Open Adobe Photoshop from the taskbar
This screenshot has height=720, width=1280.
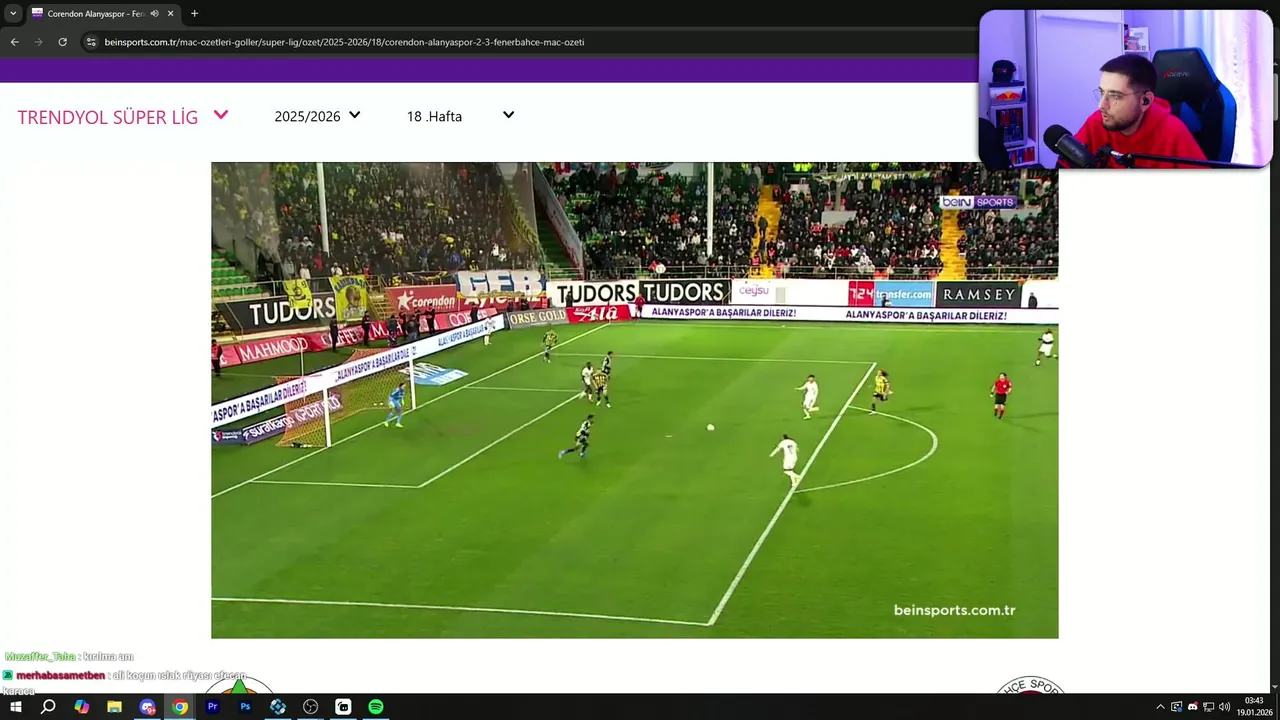coord(245,707)
